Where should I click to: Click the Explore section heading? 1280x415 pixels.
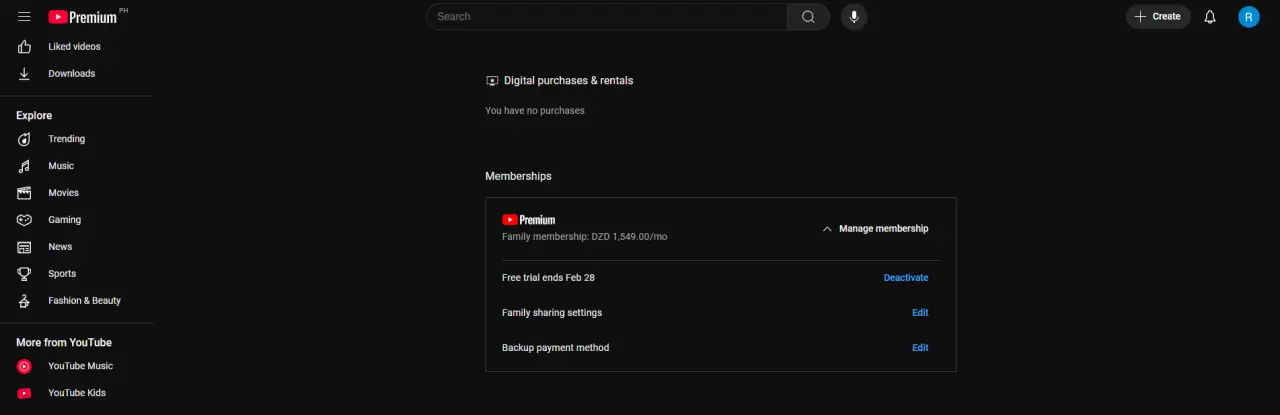pyautogui.click(x=34, y=116)
